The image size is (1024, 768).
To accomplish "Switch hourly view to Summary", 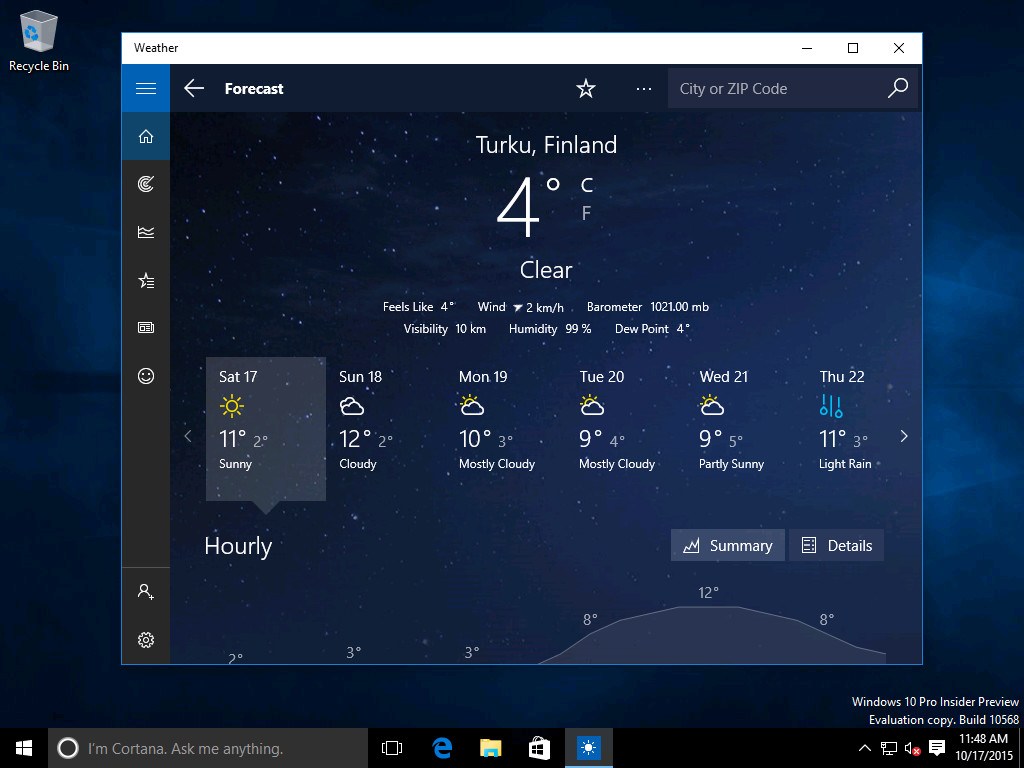I will tap(727, 546).
